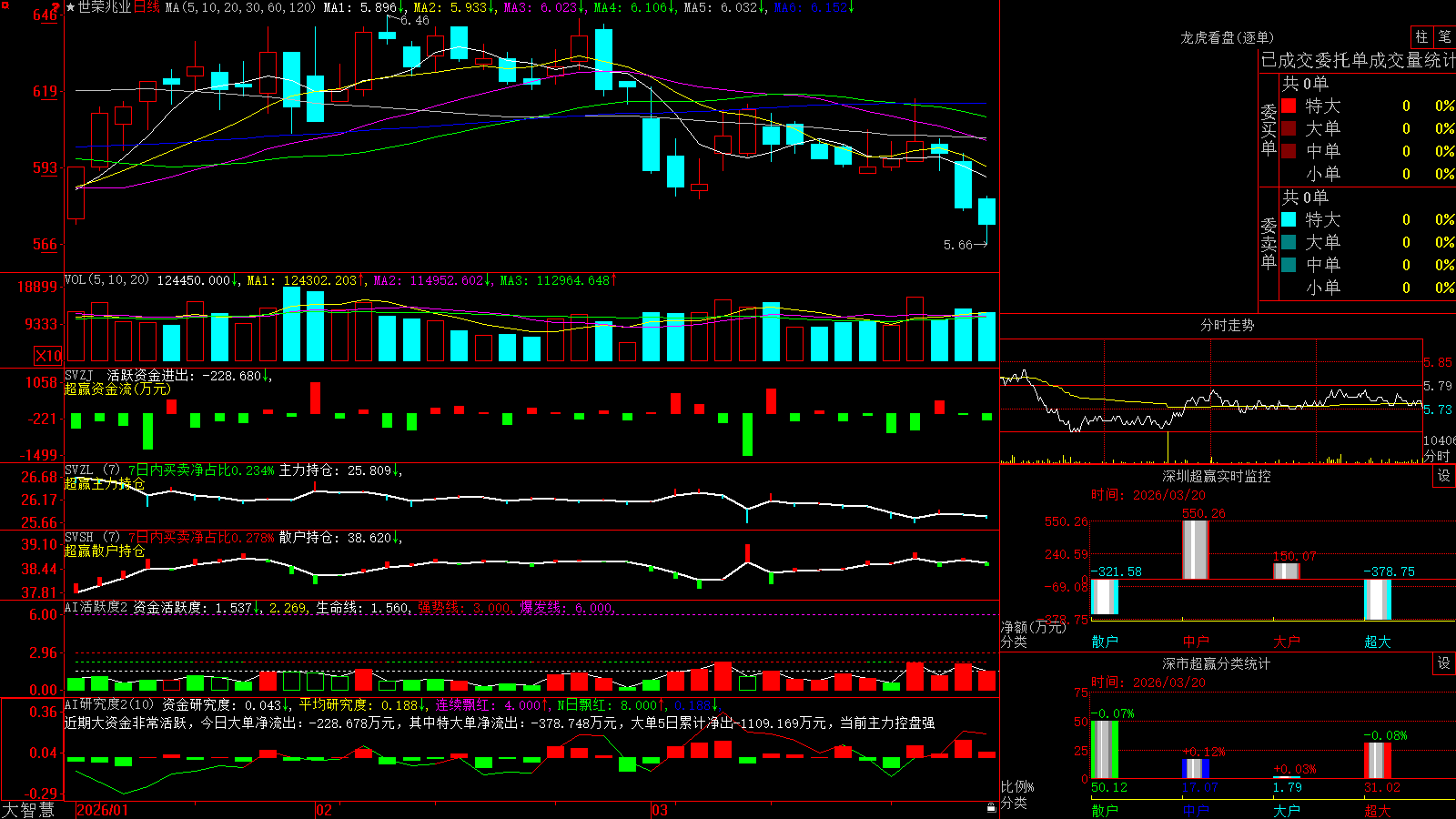Viewport: 1456px width, 819px height.
Task: Click the lock icon at the bottom of the chart
Action: (991, 807)
